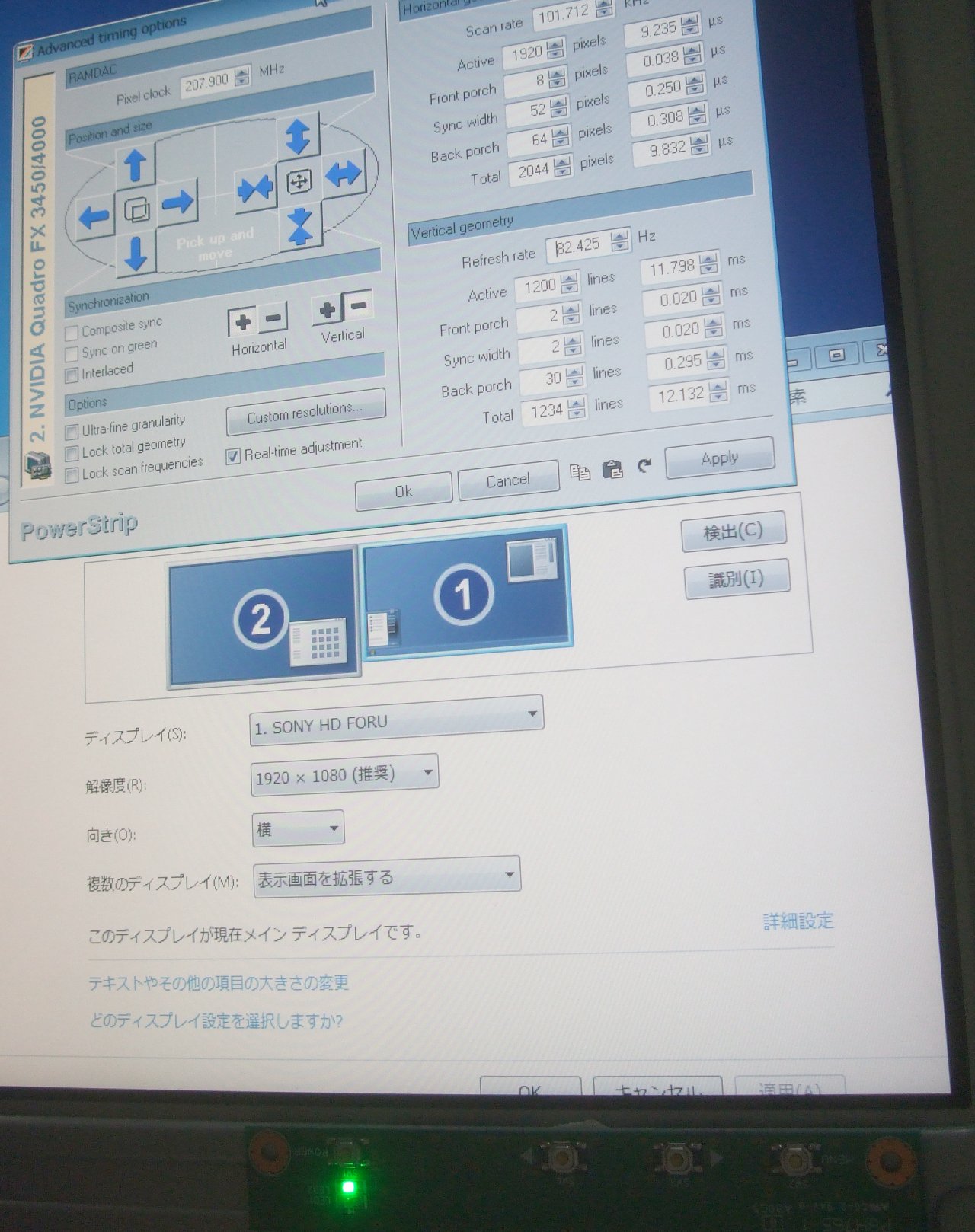975x1232 pixels.
Task: Copy timings to the clipboard icon
Action: pyautogui.click(x=580, y=472)
